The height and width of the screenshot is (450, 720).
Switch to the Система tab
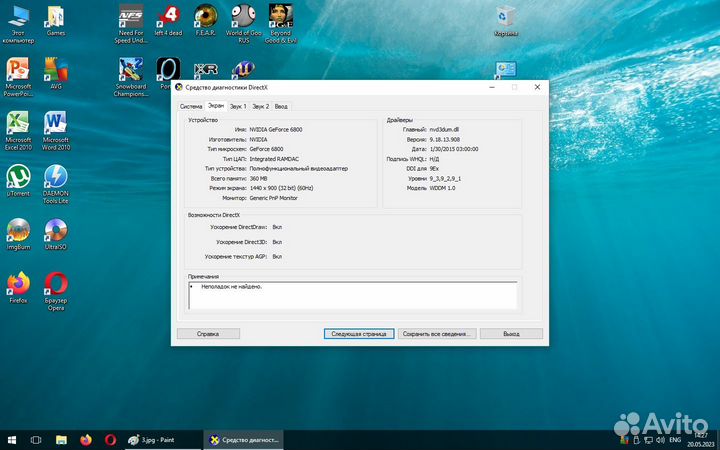click(x=191, y=105)
